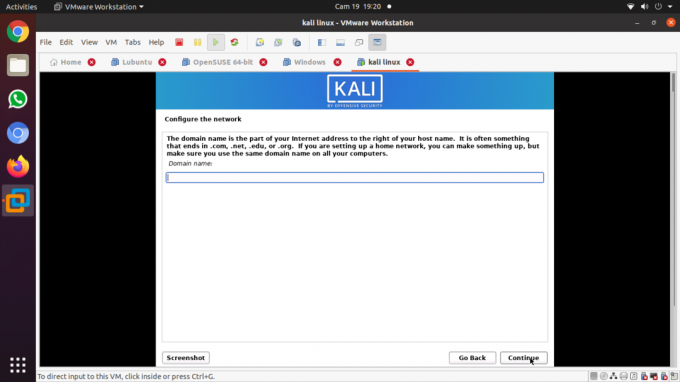Image resolution: width=680 pixels, height=382 pixels.
Task: Switch to the OpenSUSE 64-bit tab
Action: pos(217,62)
